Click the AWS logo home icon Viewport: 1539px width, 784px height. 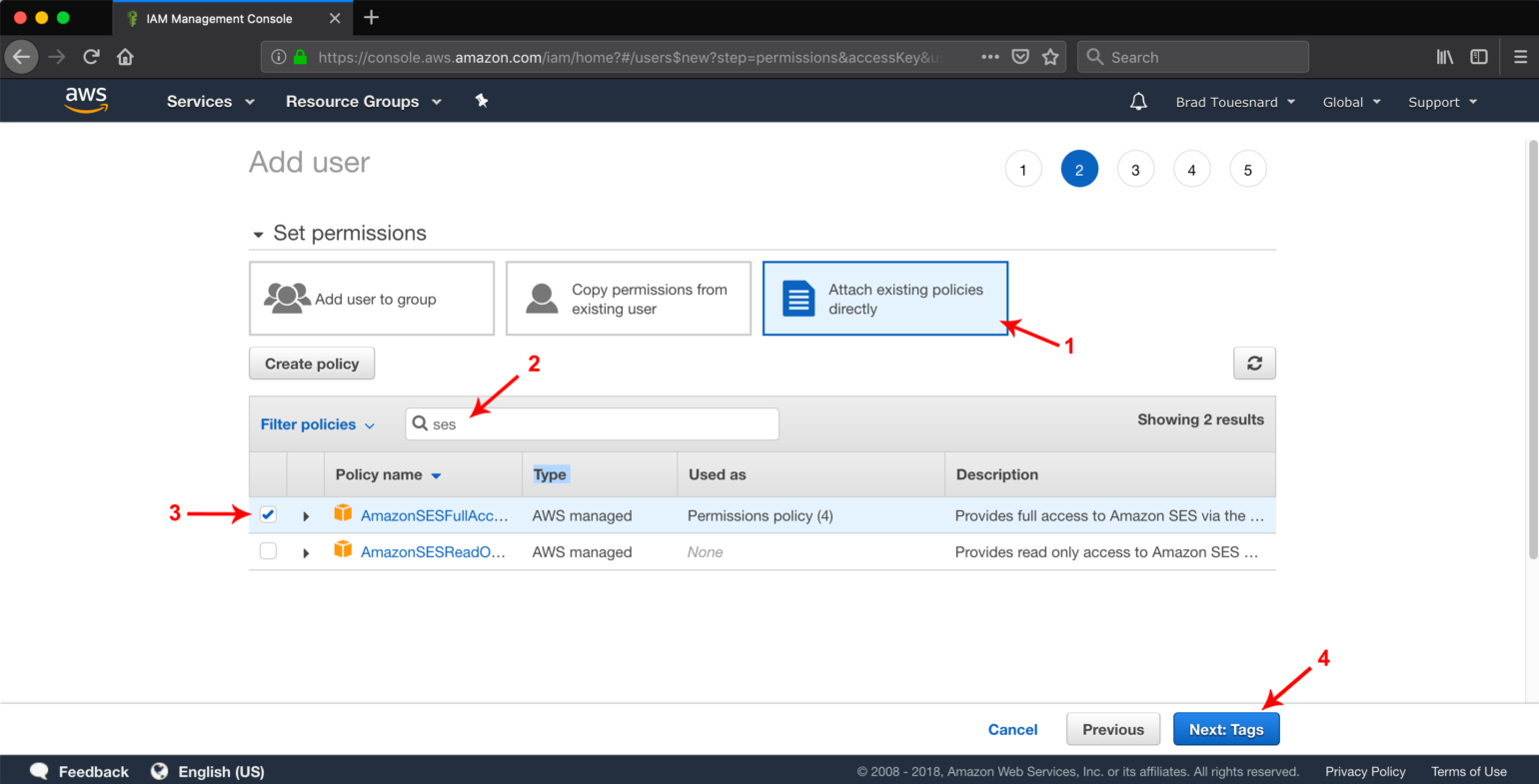[x=86, y=100]
